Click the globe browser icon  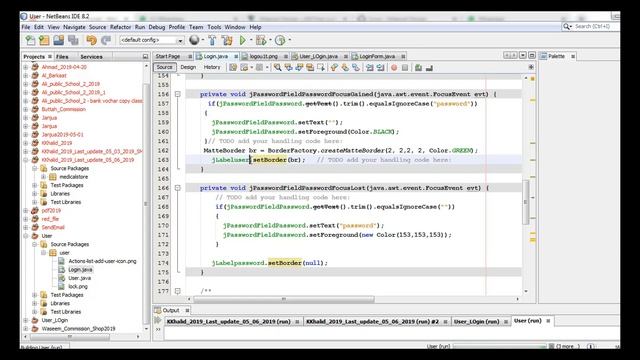(x=194, y=40)
